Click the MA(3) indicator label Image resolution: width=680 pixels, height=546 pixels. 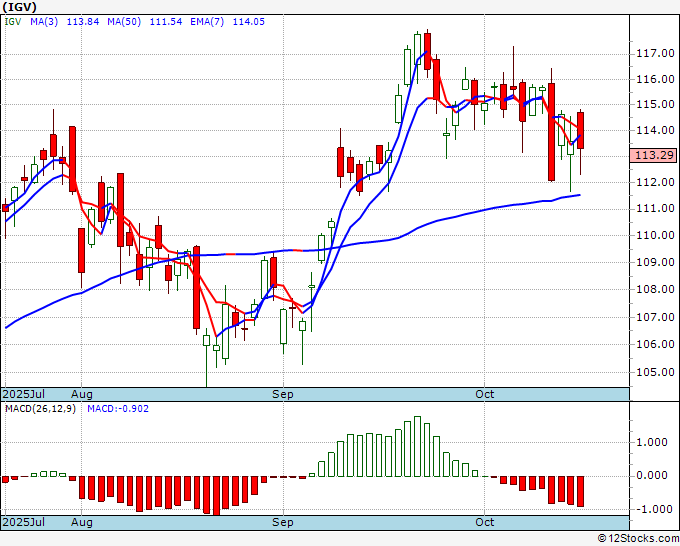pos(44,22)
